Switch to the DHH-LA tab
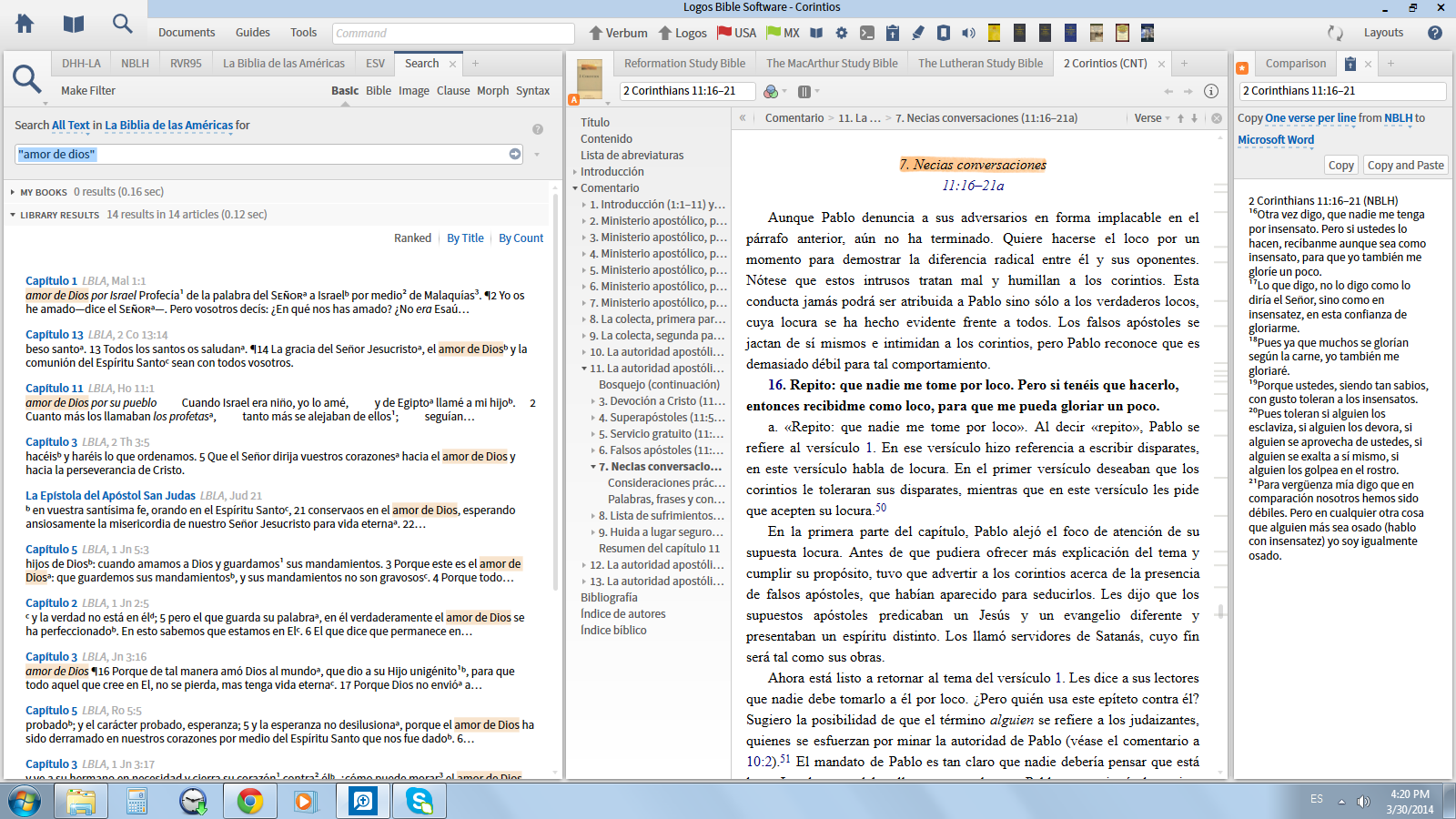1456x819 pixels. (81, 64)
